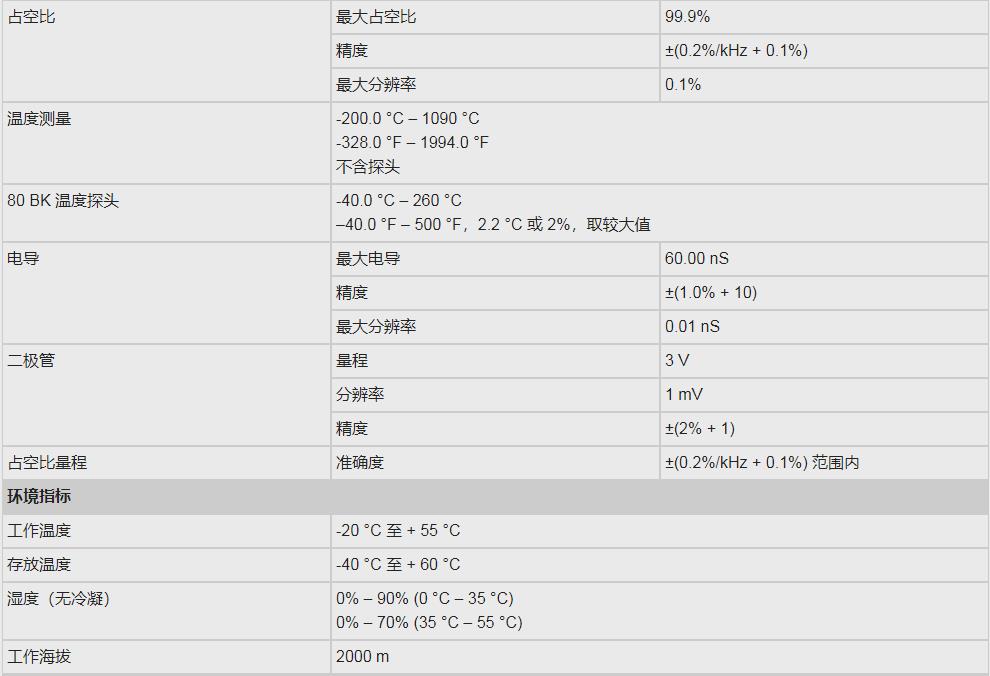
Task: Select the 1 mV resolution value
Action: coord(684,395)
